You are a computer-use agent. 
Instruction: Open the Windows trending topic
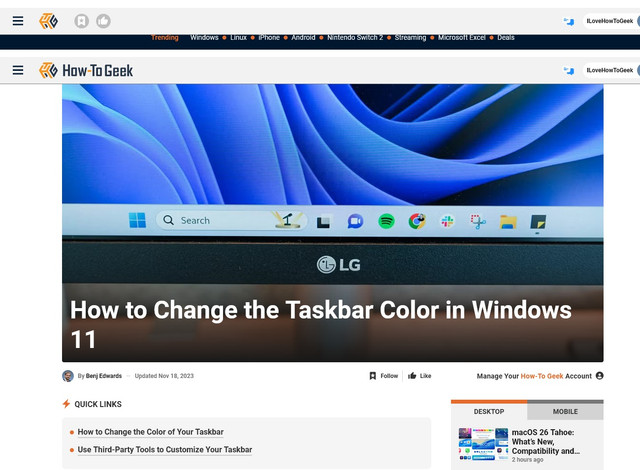[204, 38]
